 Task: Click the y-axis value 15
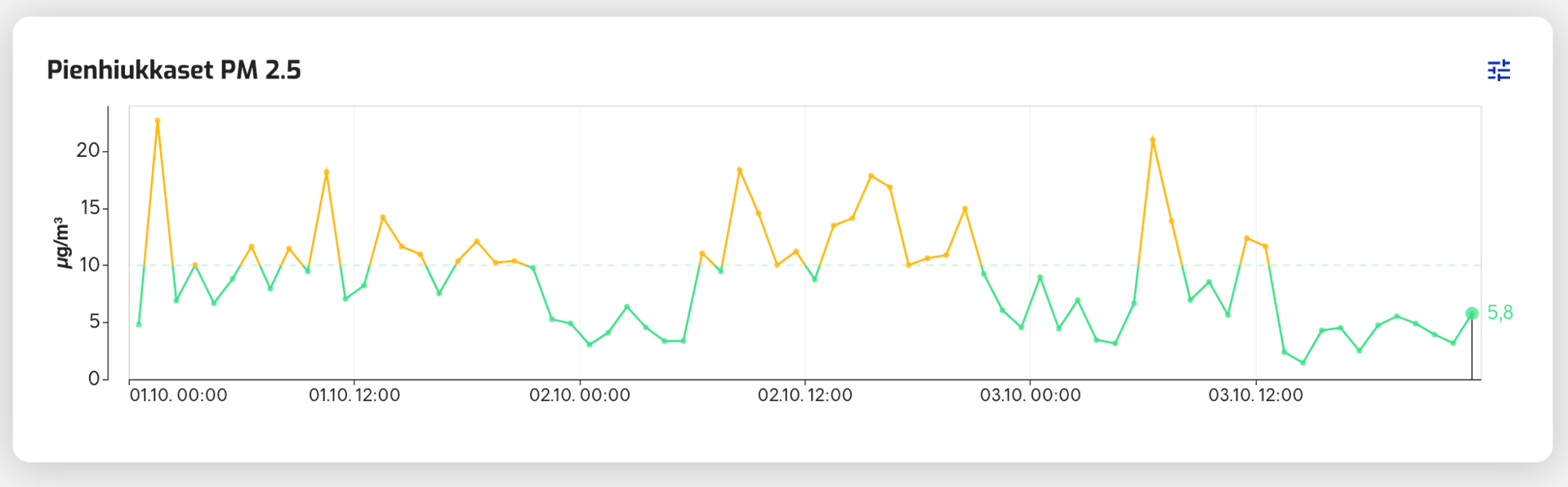pos(90,208)
